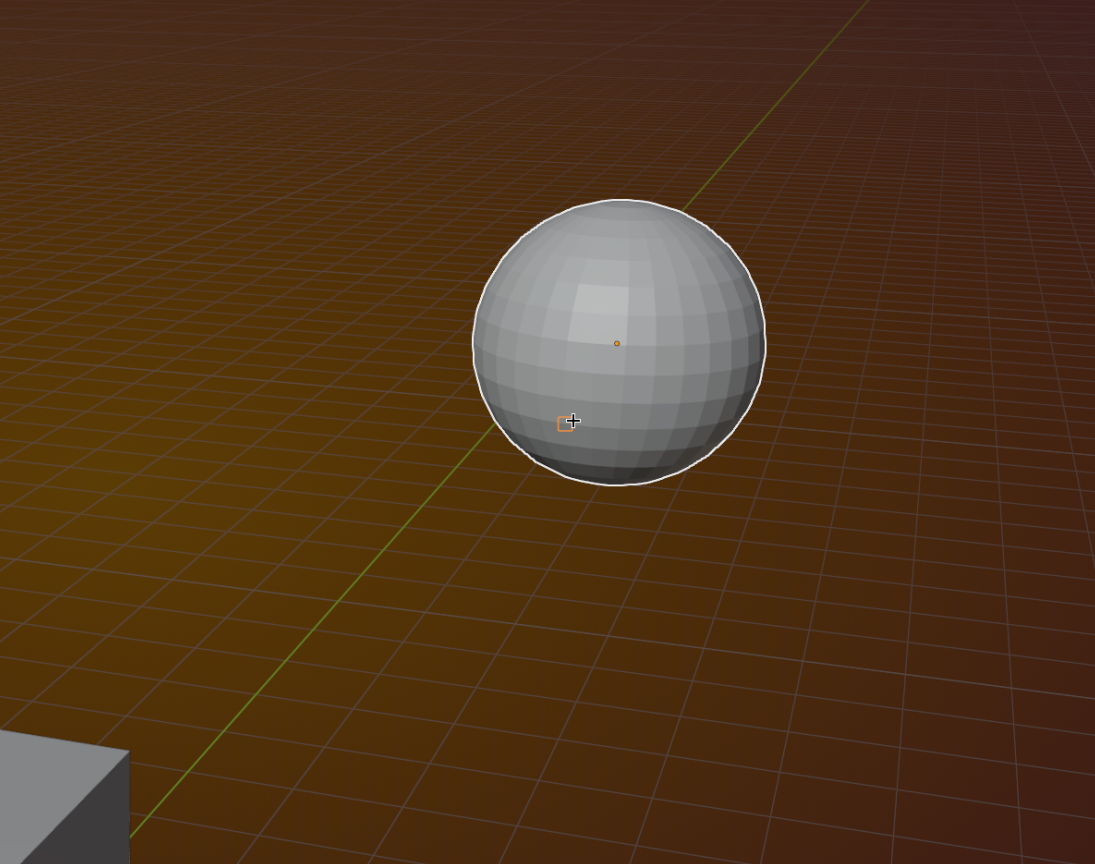Select the gray UV sphere object
The image size is (1095, 864).
coord(619,342)
